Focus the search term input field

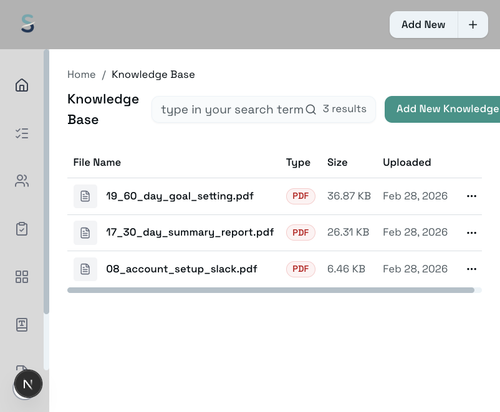pyautogui.click(x=232, y=109)
